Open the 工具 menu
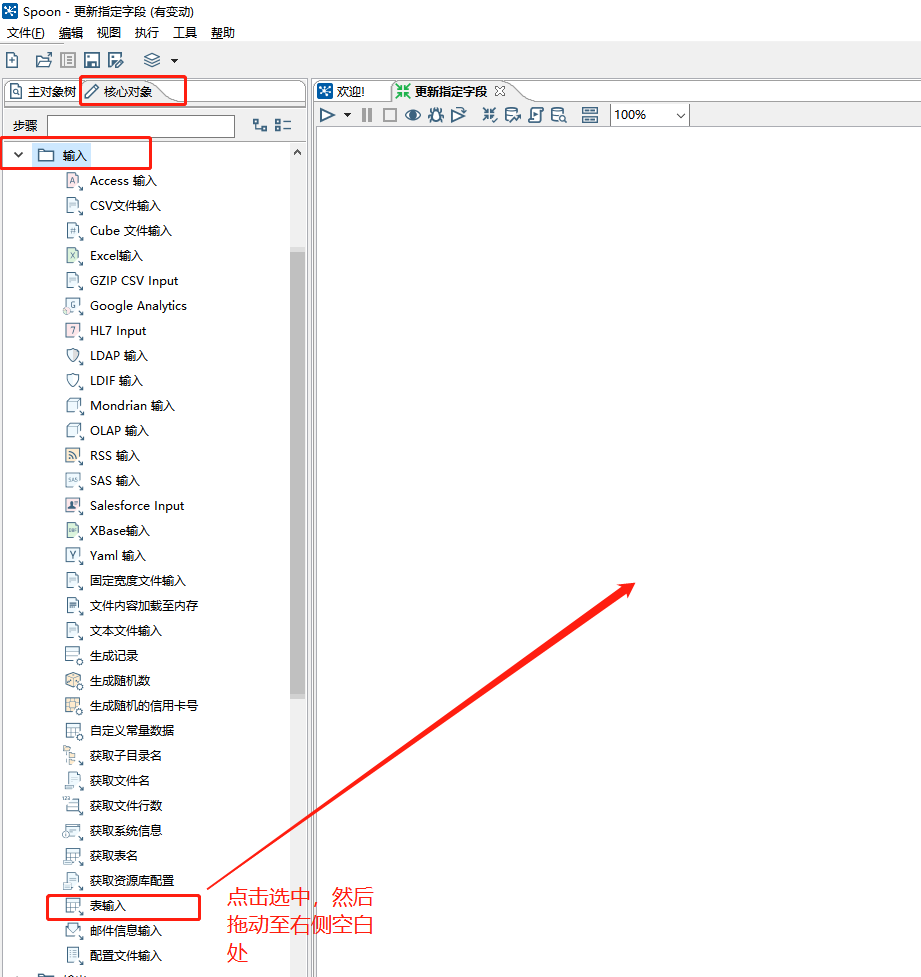Image resolution: width=921 pixels, height=977 pixels. point(184,33)
